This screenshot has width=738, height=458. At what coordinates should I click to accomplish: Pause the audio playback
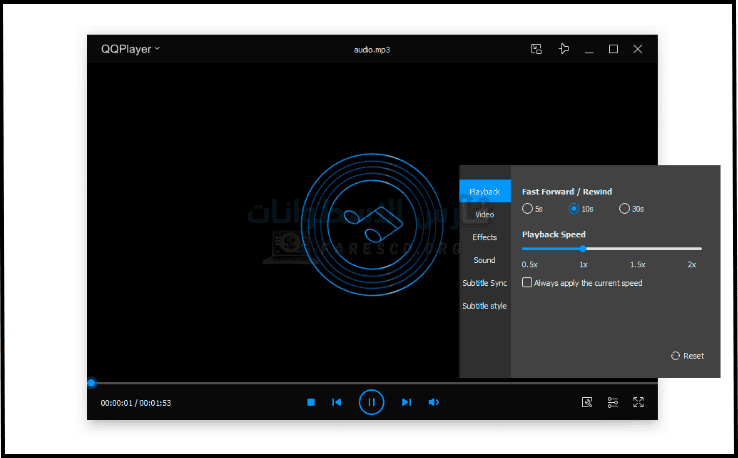pos(371,402)
